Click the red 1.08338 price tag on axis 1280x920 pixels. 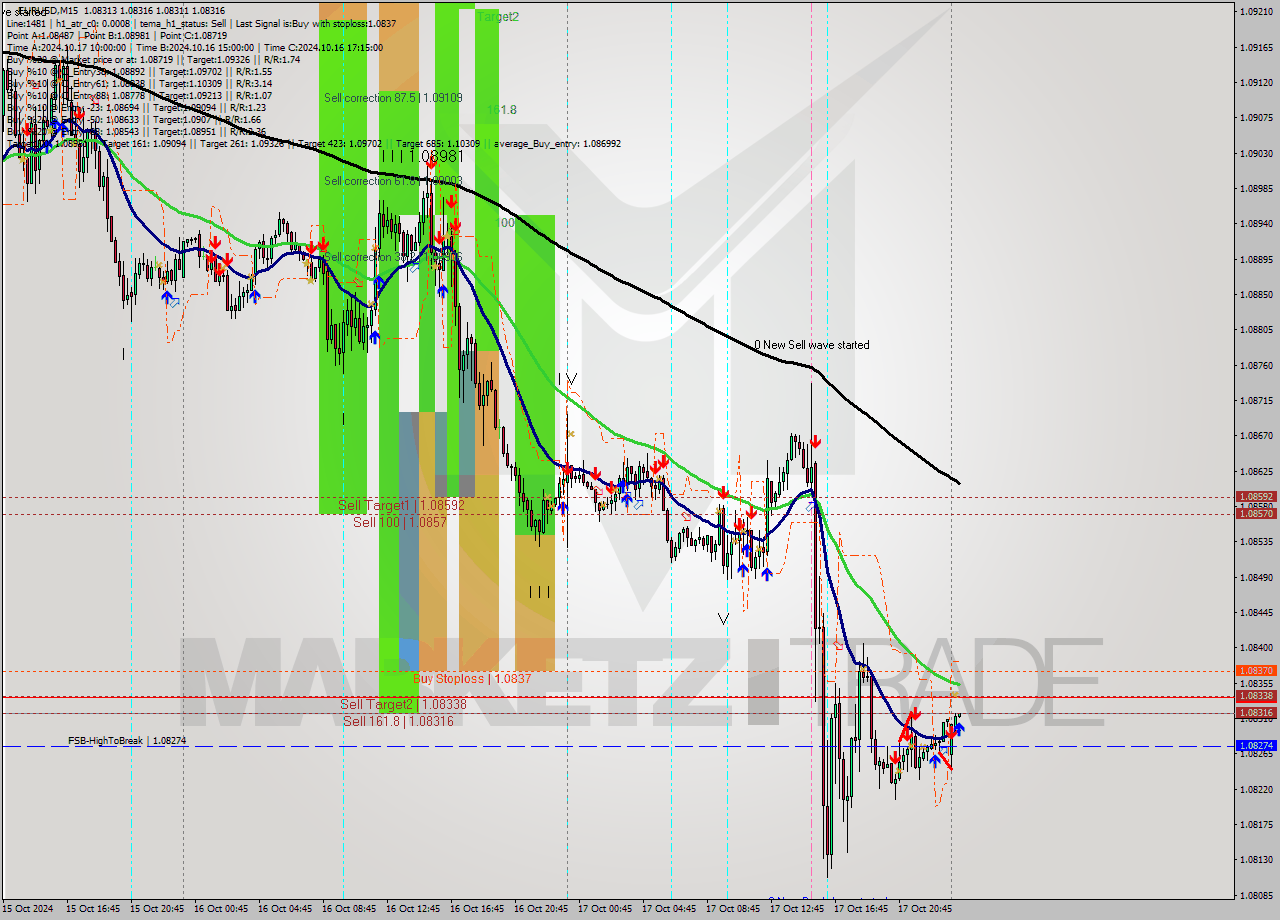[1256, 696]
